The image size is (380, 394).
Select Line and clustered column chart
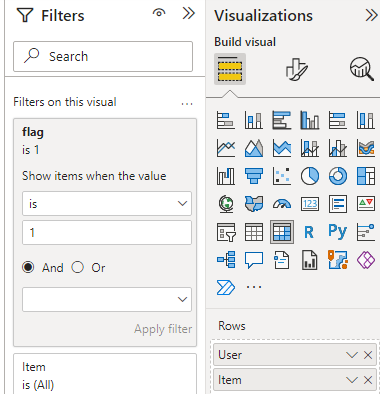(338, 148)
